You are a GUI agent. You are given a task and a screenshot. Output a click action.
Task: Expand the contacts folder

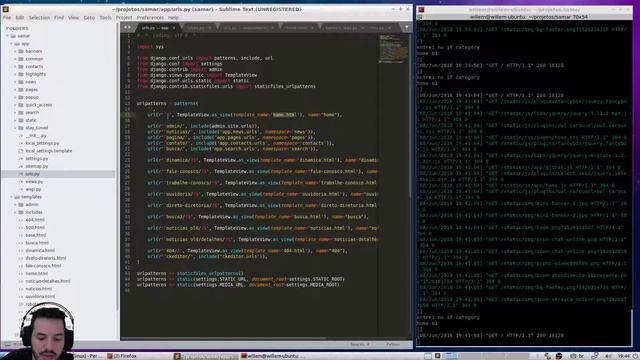pos(16,67)
